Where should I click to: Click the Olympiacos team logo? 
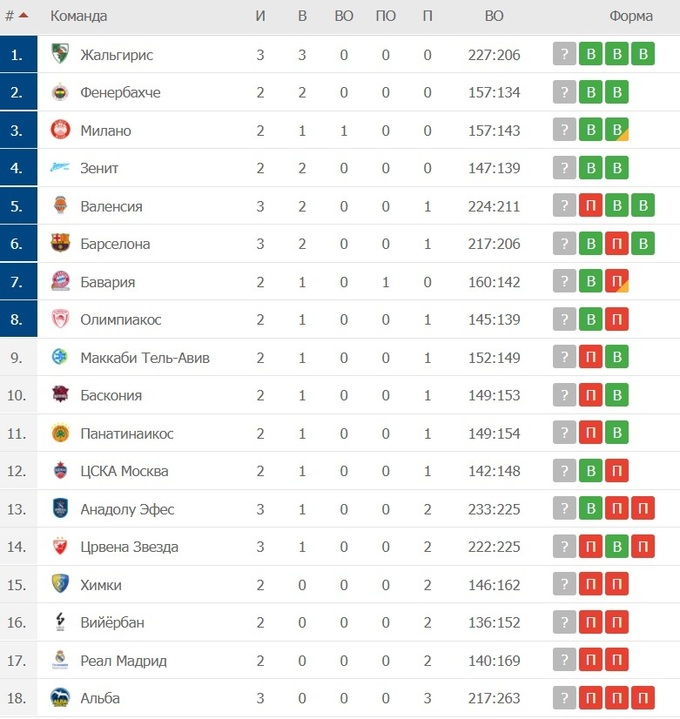click(60, 320)
